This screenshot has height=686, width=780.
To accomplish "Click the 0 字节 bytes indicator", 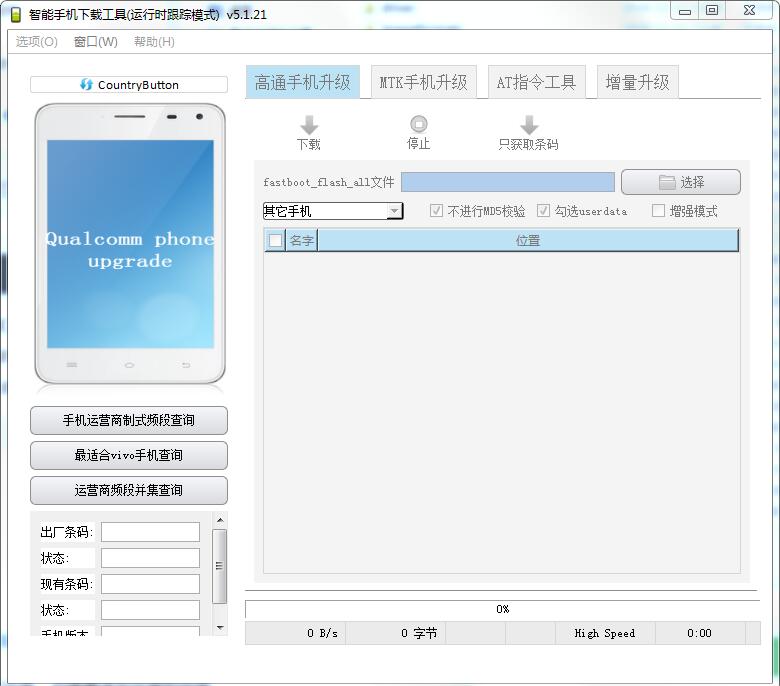I will click(x=419, y=633).
